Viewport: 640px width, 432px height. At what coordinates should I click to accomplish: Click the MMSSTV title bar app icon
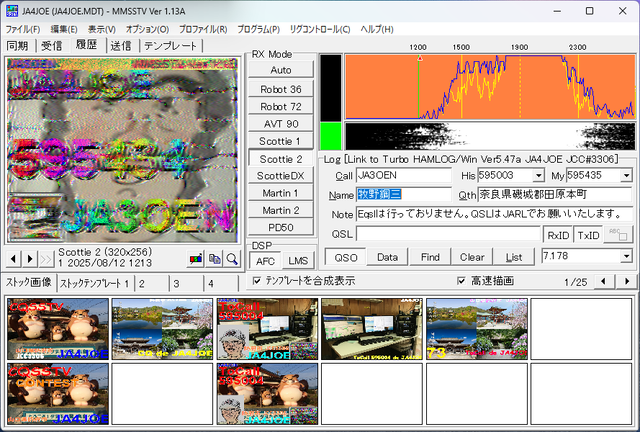[x=12, y=11]
